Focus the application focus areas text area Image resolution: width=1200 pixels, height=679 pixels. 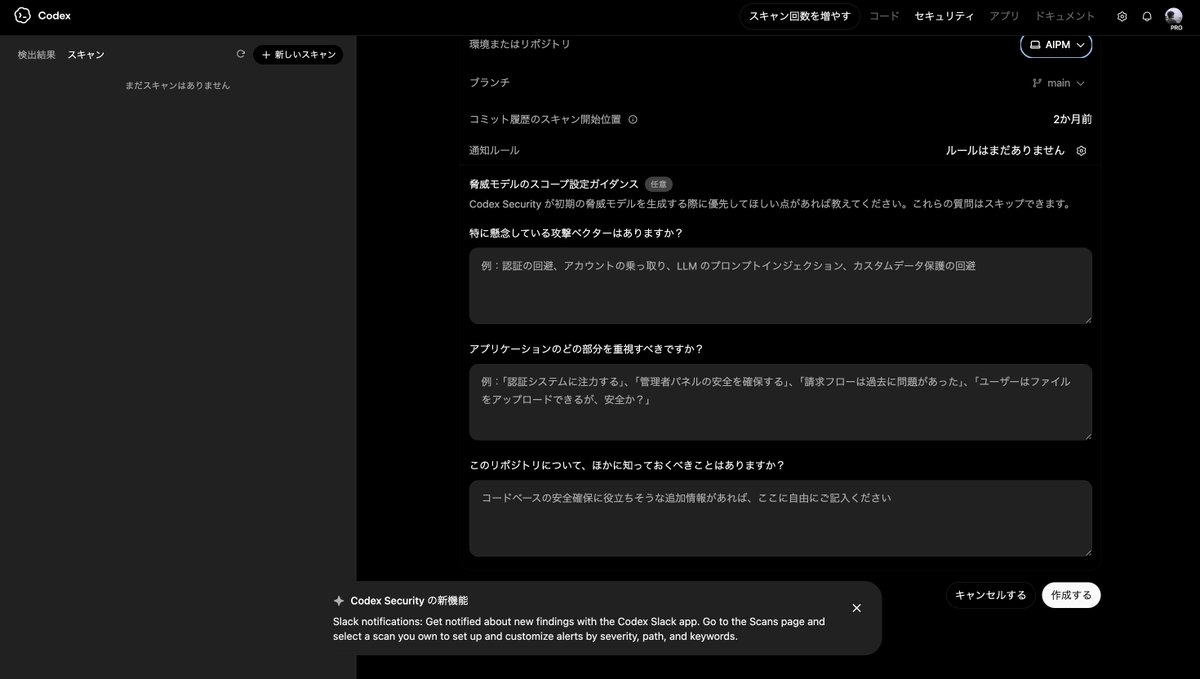pos(780,402)
